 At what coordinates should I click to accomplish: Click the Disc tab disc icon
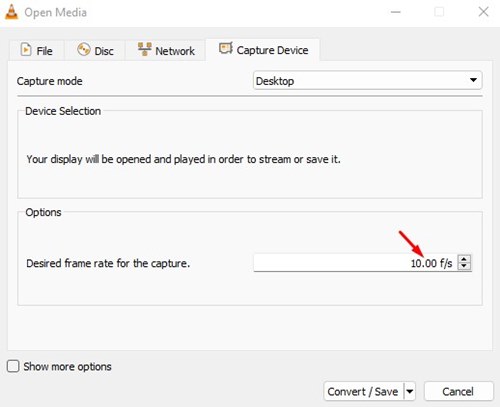84,50
